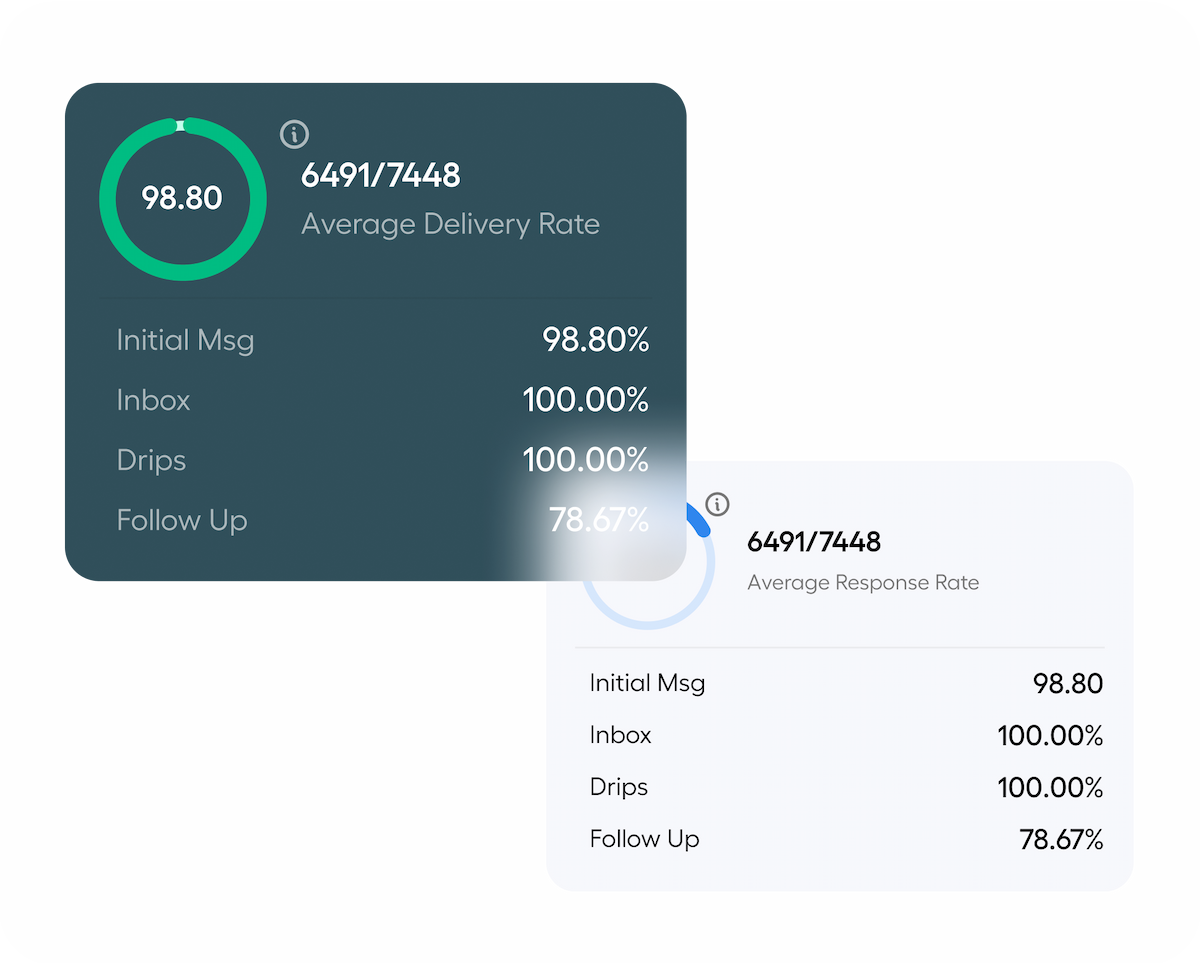Click 6491/7448 count on delivery card

coord(381,176)
